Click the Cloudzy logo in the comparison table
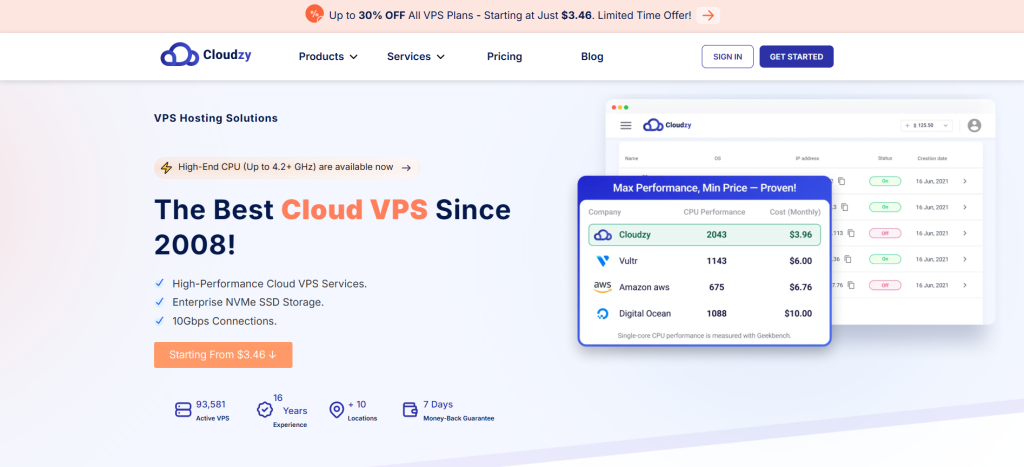Image resolution: width=1024 pixels, height=467 pixels. coord(603,234)
